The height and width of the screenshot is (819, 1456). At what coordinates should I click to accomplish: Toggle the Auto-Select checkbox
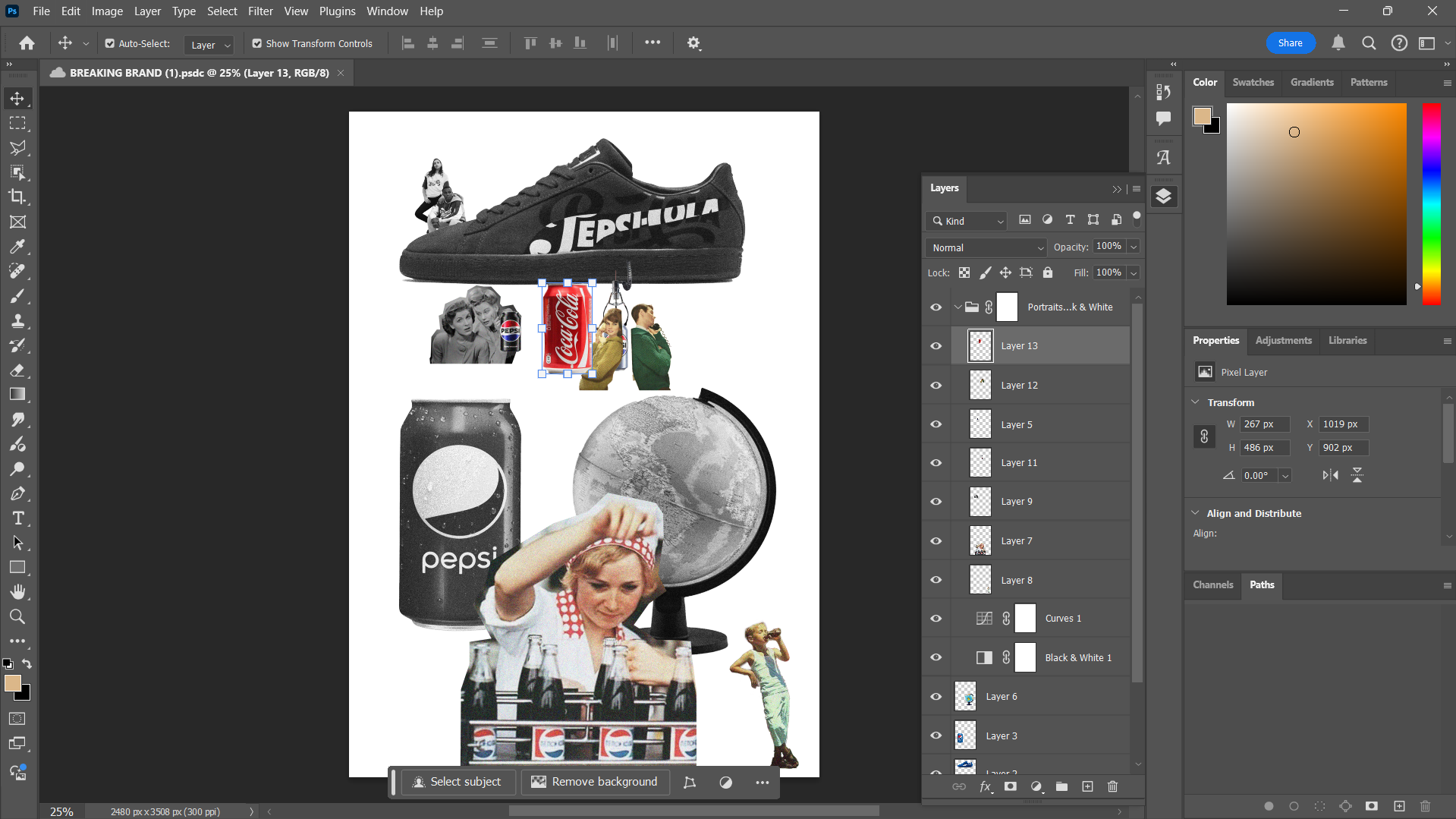tap(110, 44)
